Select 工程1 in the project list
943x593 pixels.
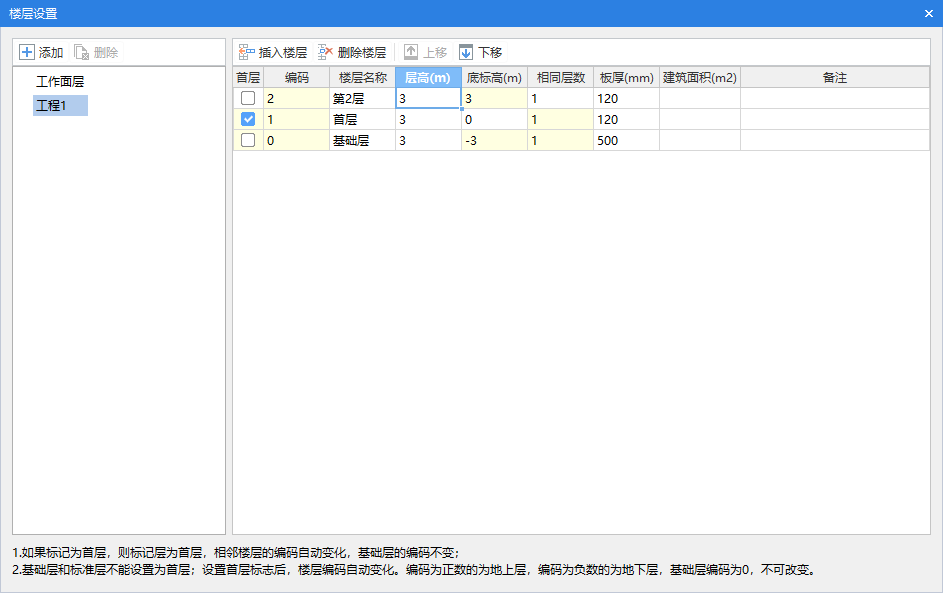(52, 105)
